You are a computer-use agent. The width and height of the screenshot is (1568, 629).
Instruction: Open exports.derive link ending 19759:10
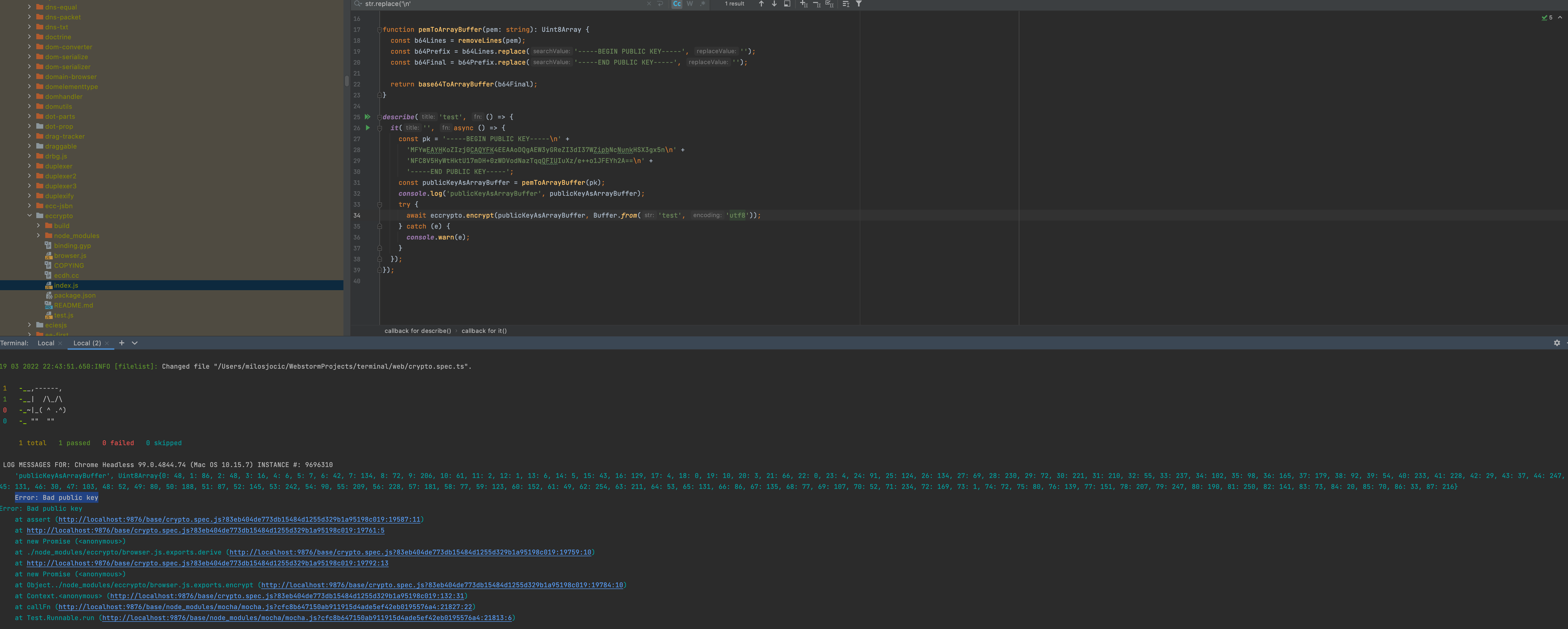410,552
